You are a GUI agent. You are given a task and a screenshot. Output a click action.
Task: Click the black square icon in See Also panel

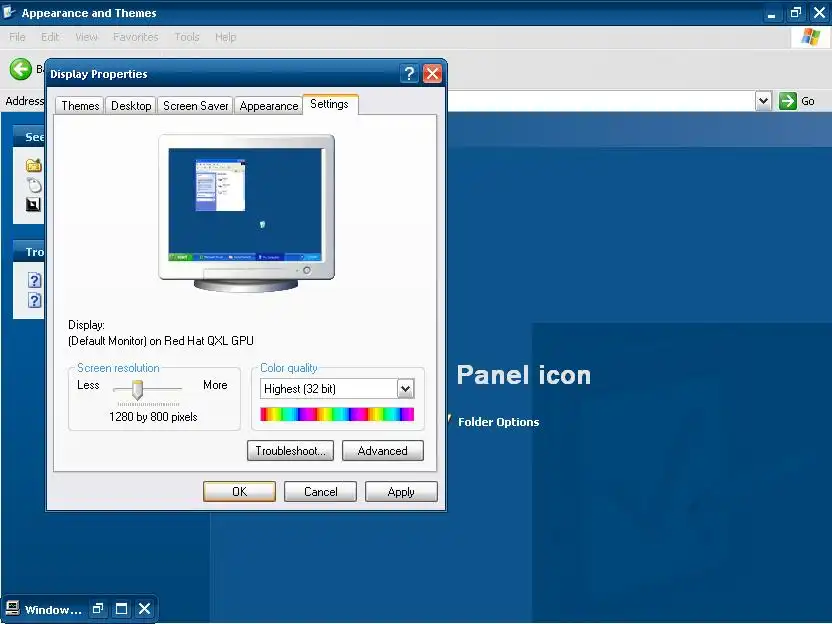[33, 205]
